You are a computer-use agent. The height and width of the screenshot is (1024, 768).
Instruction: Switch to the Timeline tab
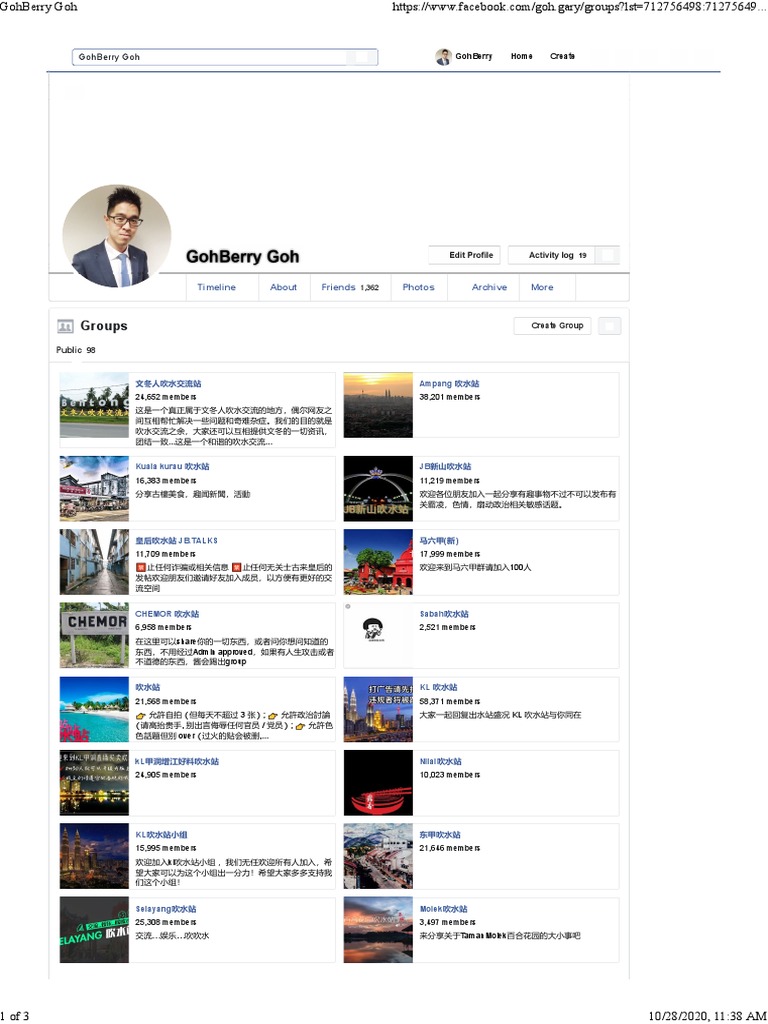click(216, 287)
